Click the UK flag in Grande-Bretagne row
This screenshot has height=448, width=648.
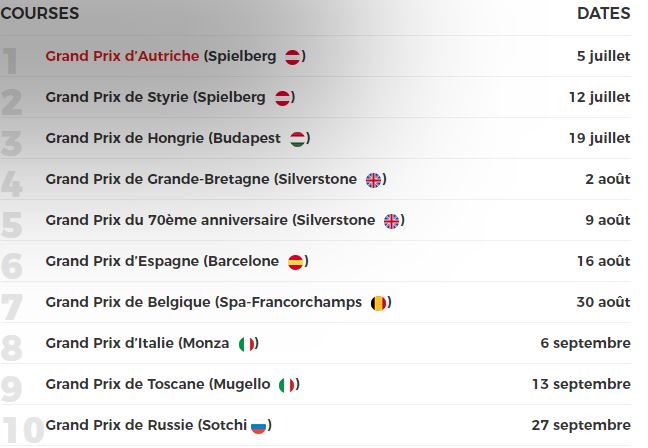[374, 180]
